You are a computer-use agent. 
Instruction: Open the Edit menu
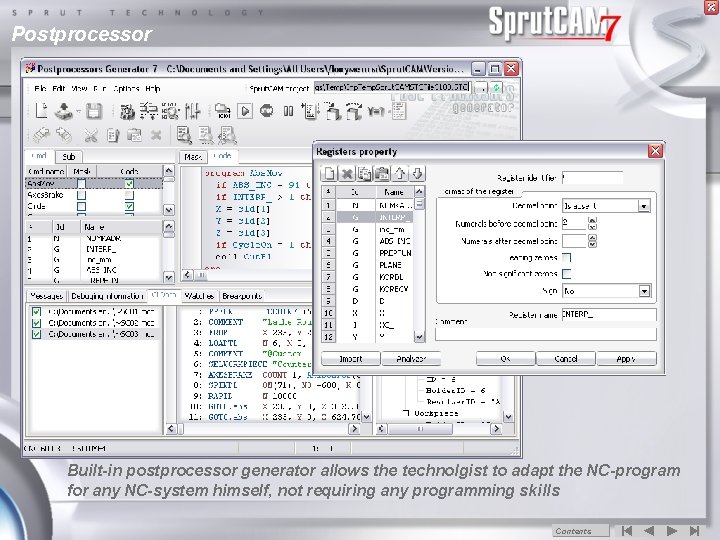click(58, 89)
